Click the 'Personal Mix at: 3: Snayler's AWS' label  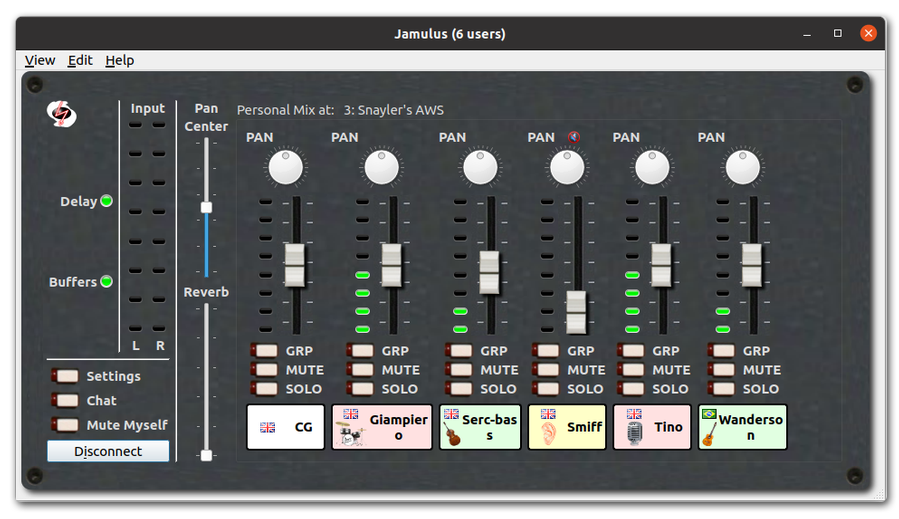click(340, 110)
